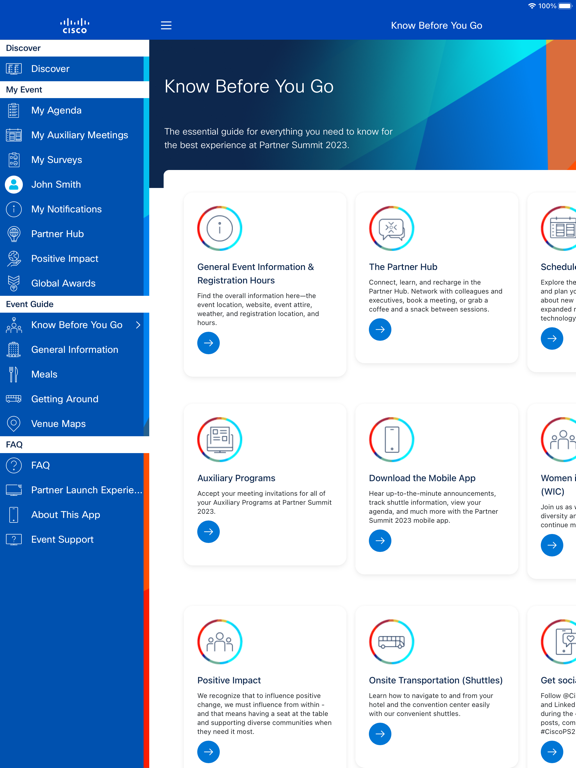Viewport: 576px width, 768px height.
Task: Click the Discover sidebar icon
Action: tap(14, 69)
